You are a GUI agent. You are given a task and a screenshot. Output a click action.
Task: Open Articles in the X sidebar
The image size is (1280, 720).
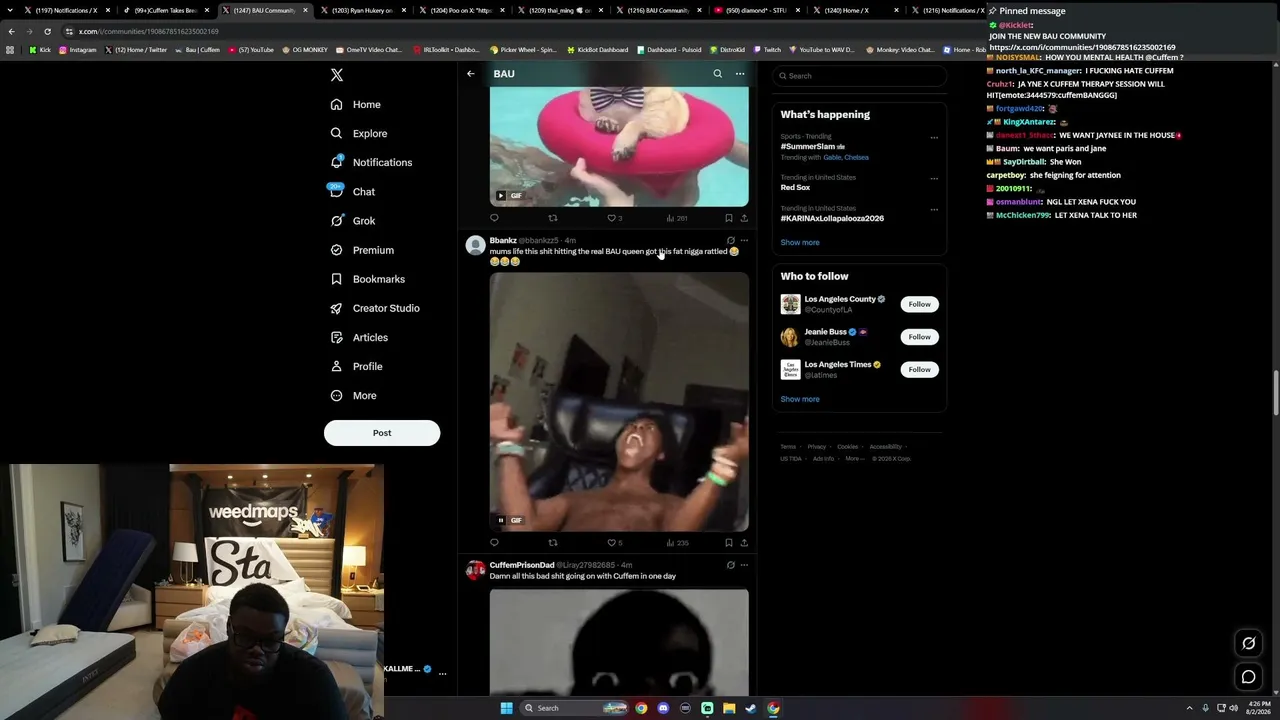pyautogui.click(x=359, y=337)
